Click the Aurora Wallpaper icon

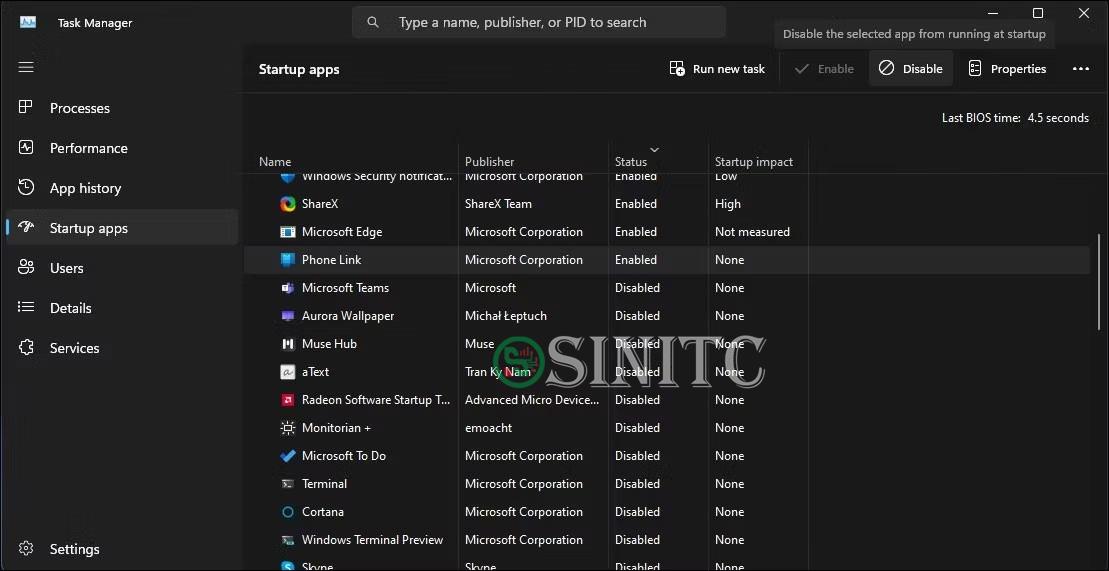[x=288, y=316]
